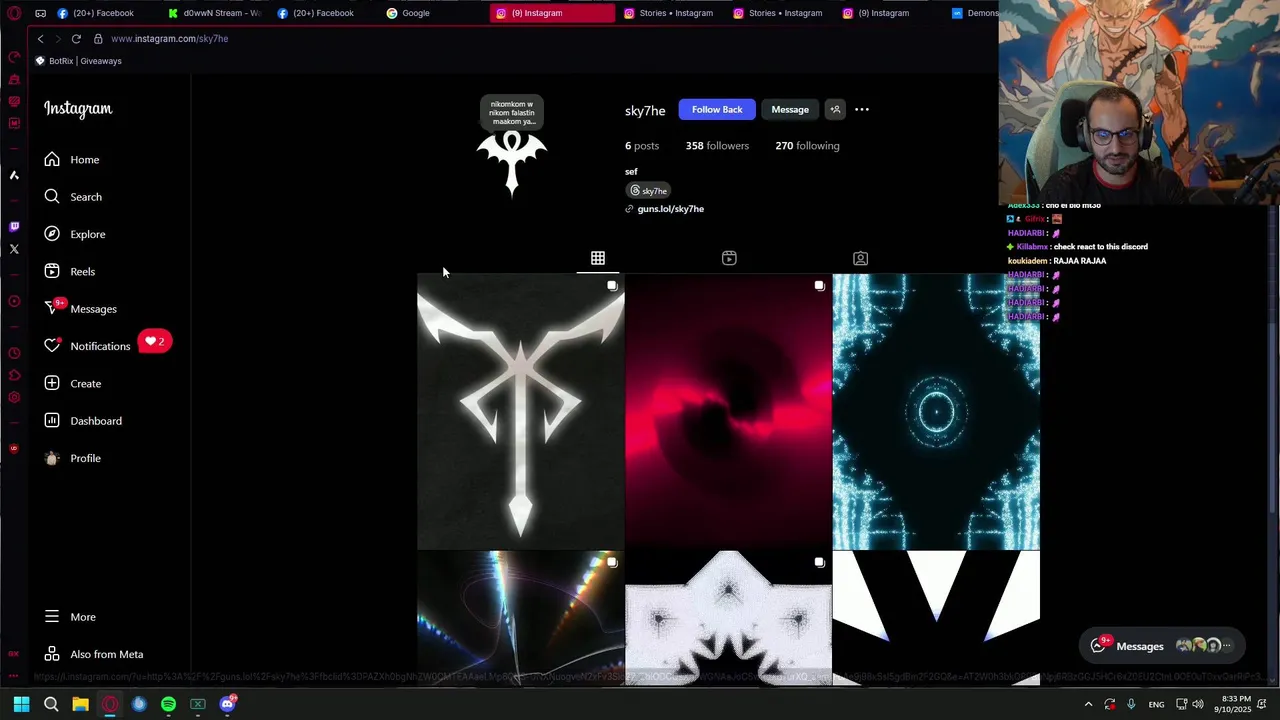Screen dimensions: 1280x720
Task: Open profile options three-dot menu
Action: 862,109
